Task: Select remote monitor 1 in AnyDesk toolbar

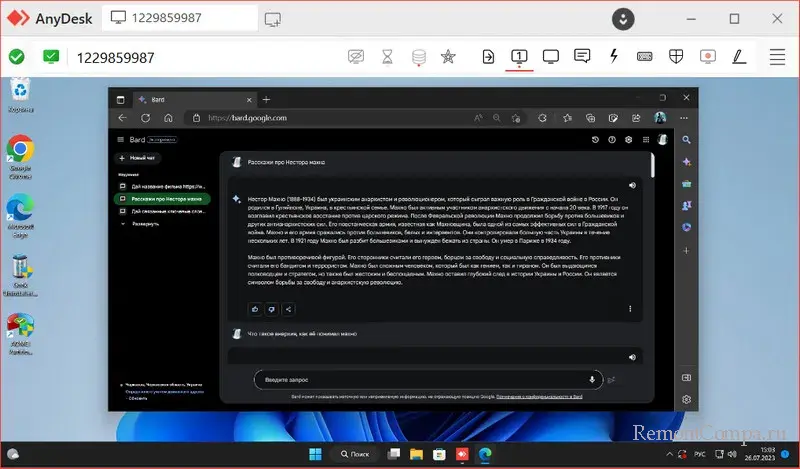Action: point(519,57)
